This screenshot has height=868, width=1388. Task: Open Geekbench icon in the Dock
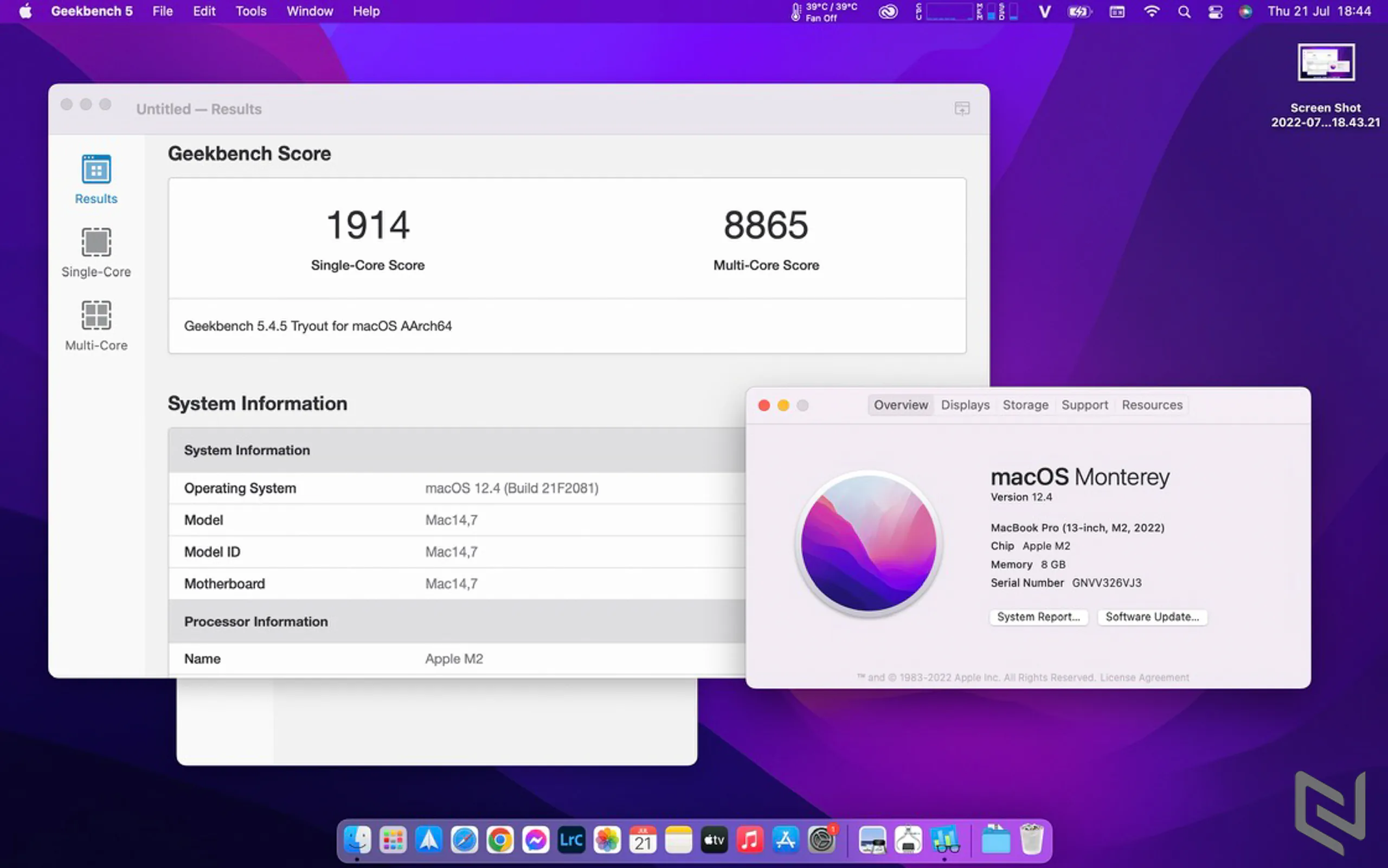click(945, 840)
